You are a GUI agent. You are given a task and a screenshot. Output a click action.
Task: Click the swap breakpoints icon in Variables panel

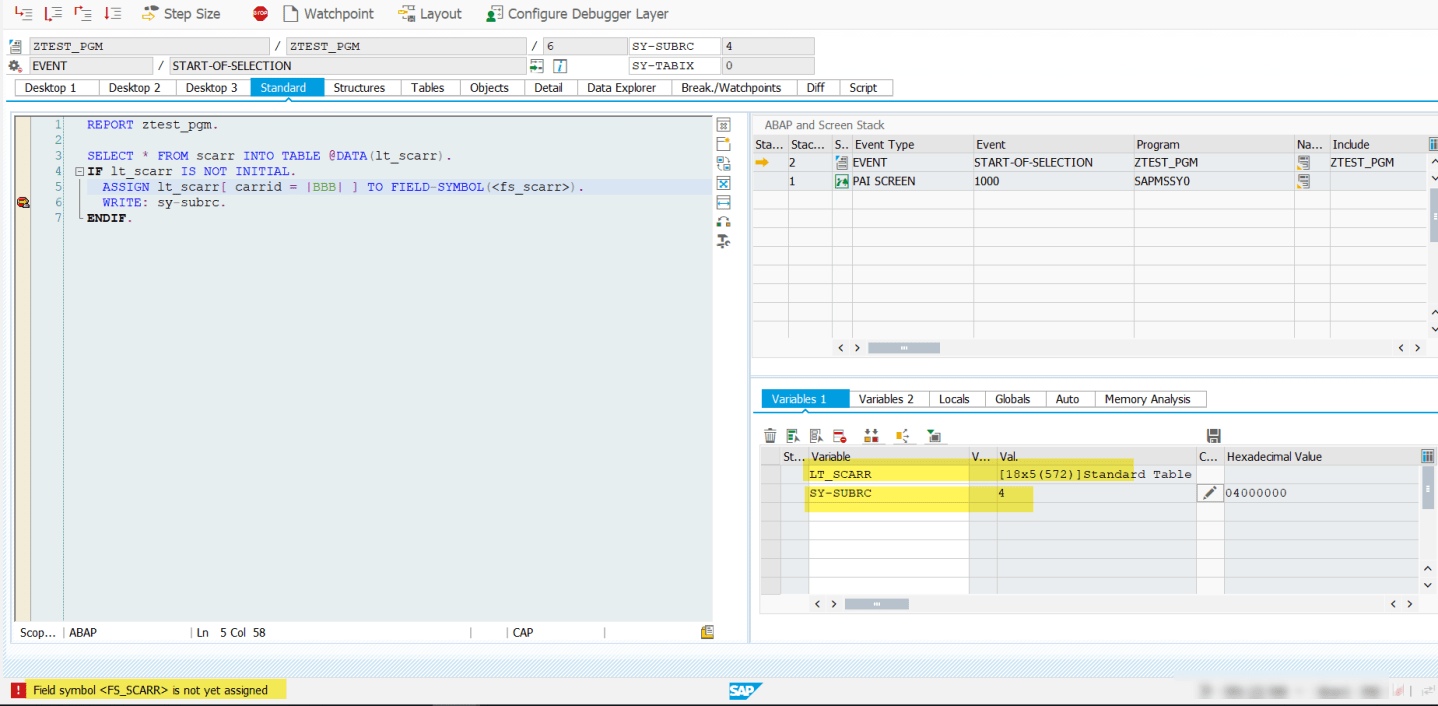tap(870, 435)
